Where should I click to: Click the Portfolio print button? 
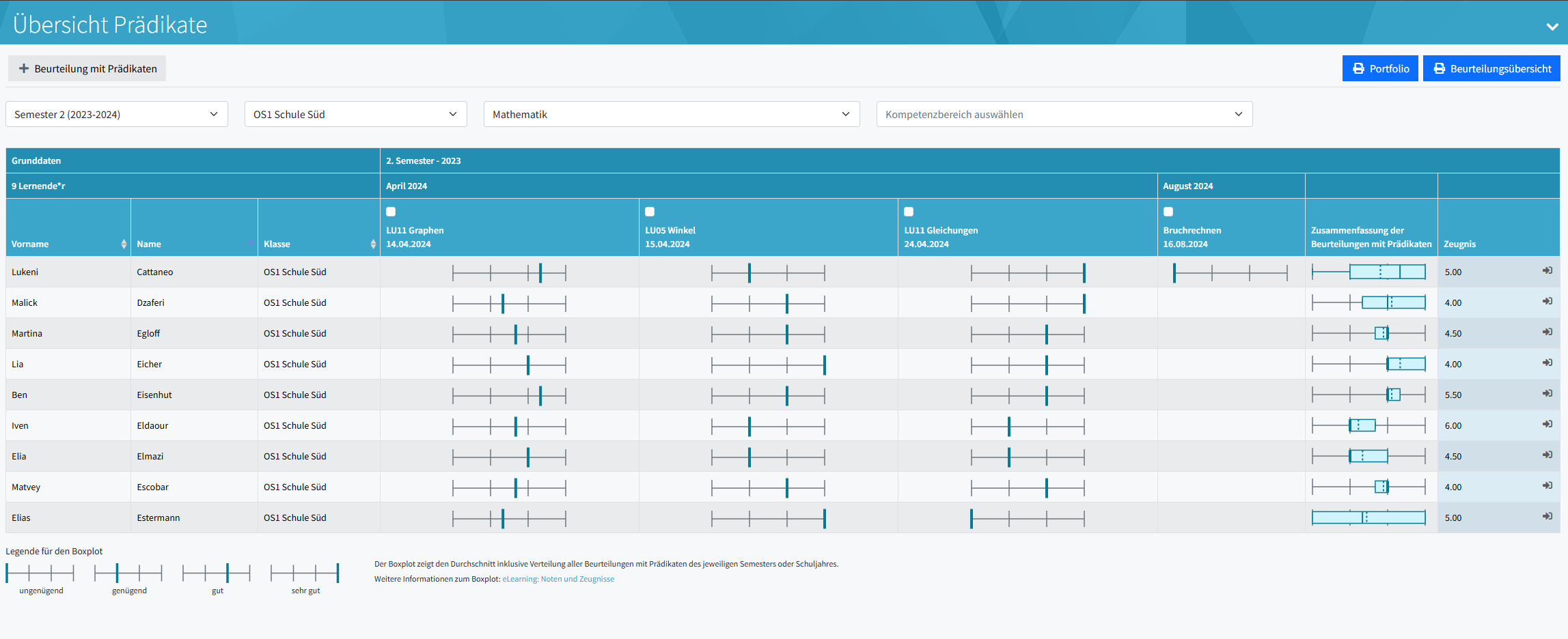click(x=1380, y=68)
